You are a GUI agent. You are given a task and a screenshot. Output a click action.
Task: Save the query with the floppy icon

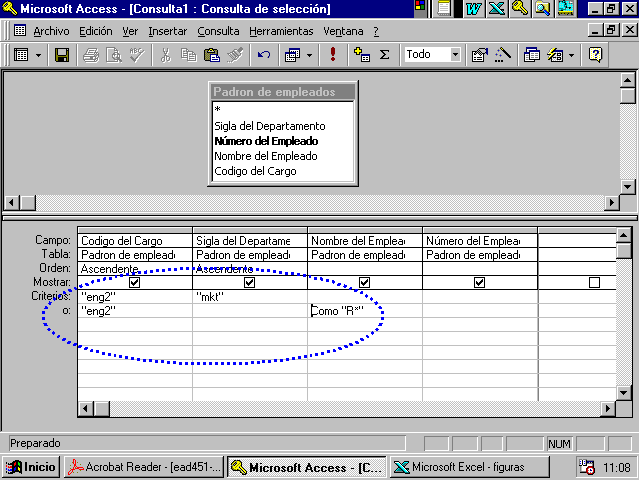tap(62, 55)
